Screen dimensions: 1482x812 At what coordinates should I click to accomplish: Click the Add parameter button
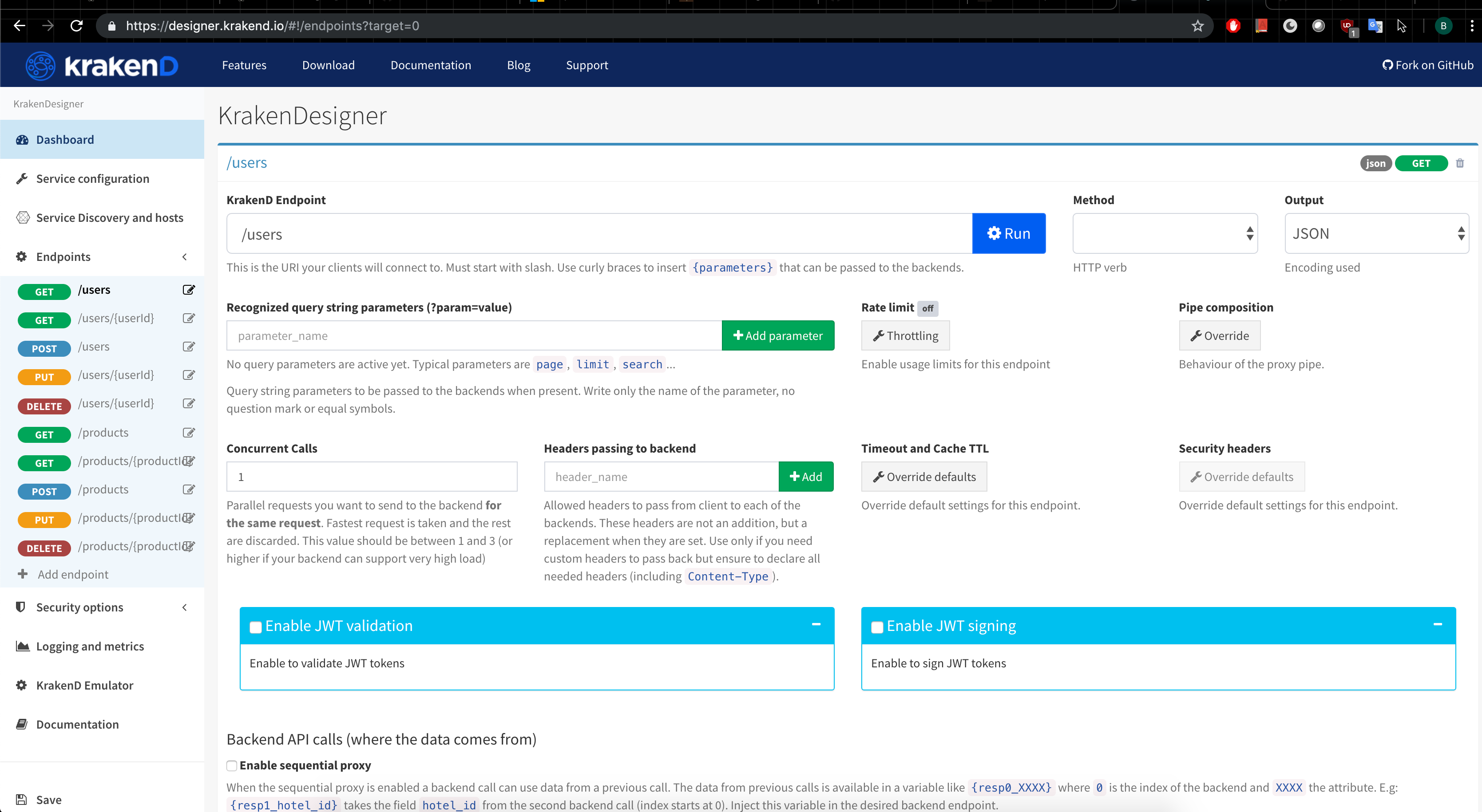778,336
